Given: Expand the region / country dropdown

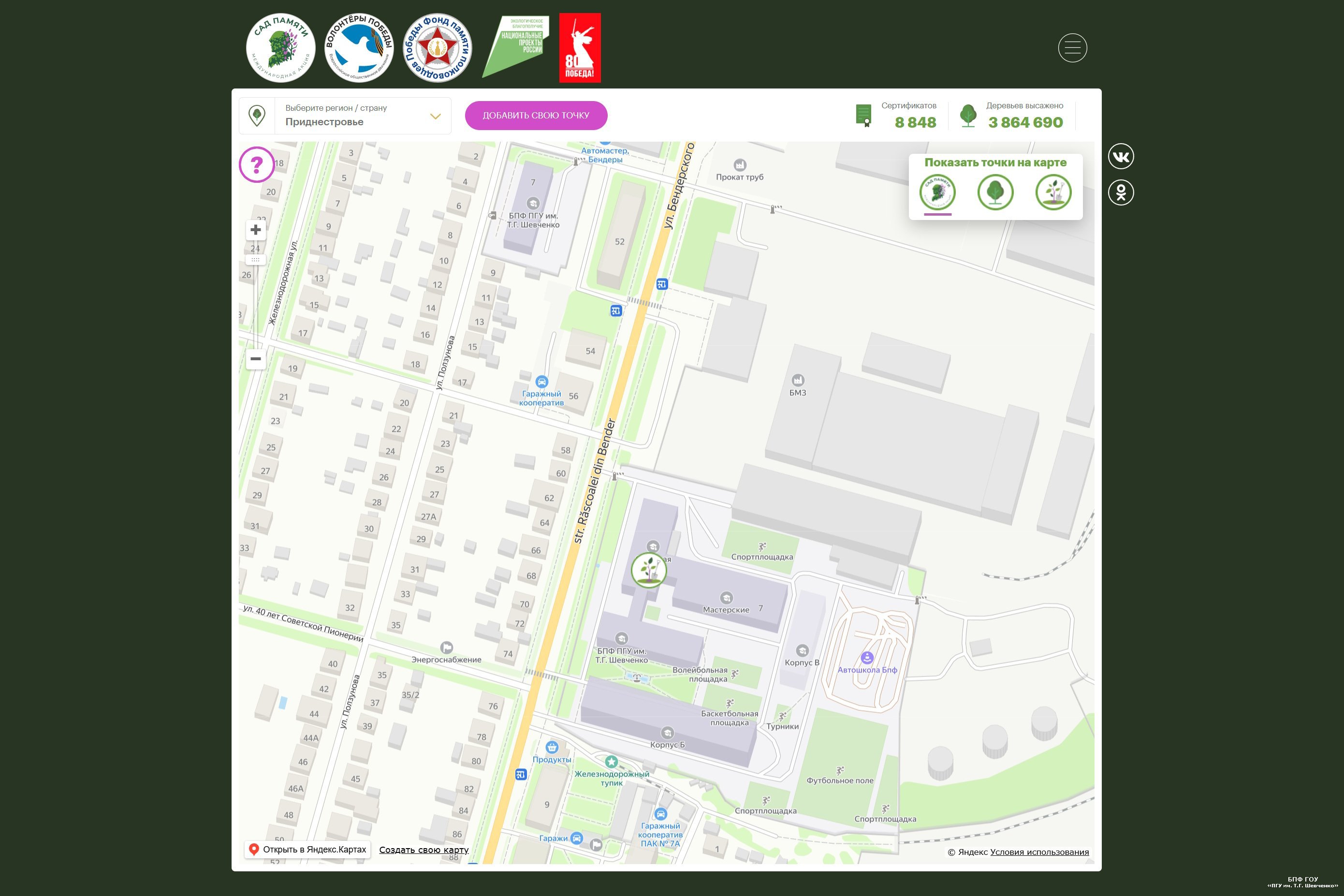Looking at the screenshot, I should tap(345, 116).
